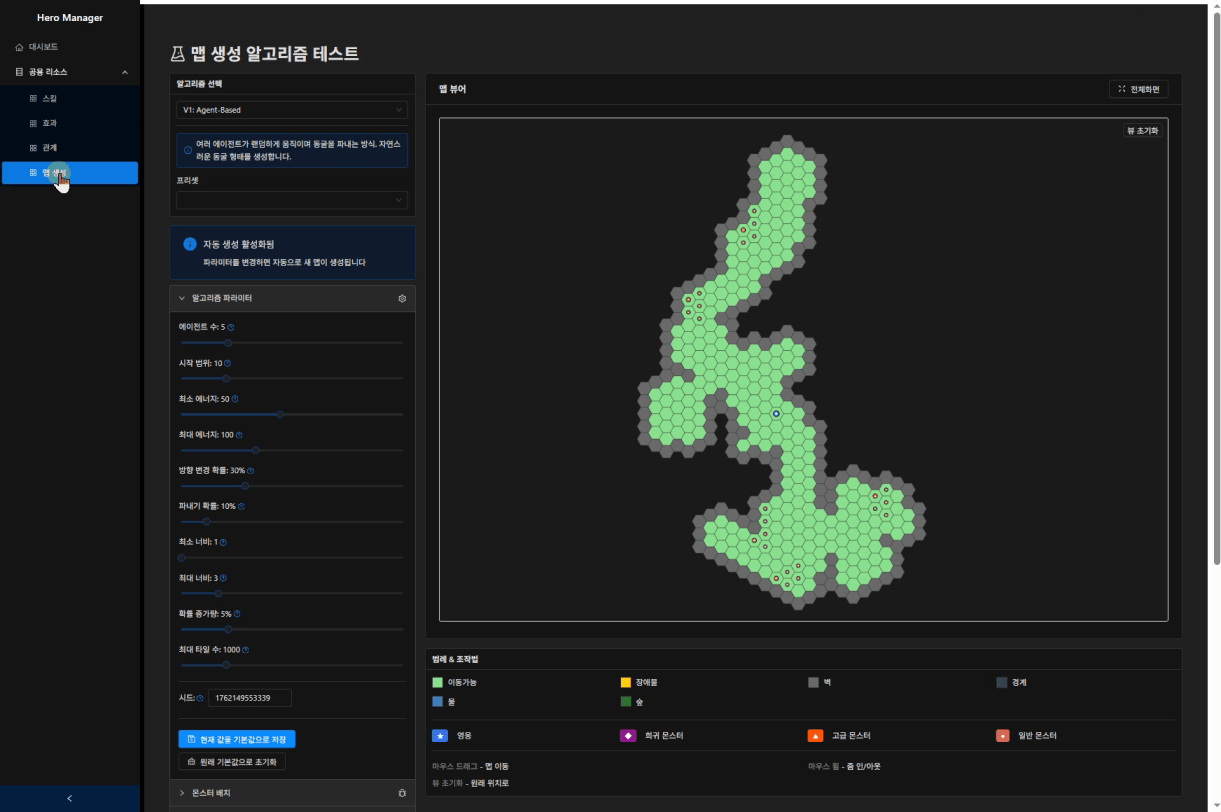
Task: Click the orange 고급 몬스터 legend icon
Action: pyautogui.click(x=815, y=735)
